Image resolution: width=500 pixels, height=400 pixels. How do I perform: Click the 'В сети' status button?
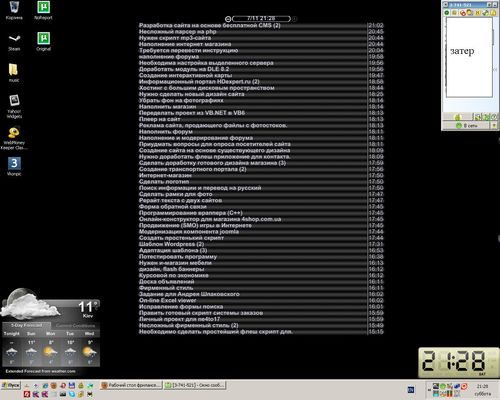466,126
